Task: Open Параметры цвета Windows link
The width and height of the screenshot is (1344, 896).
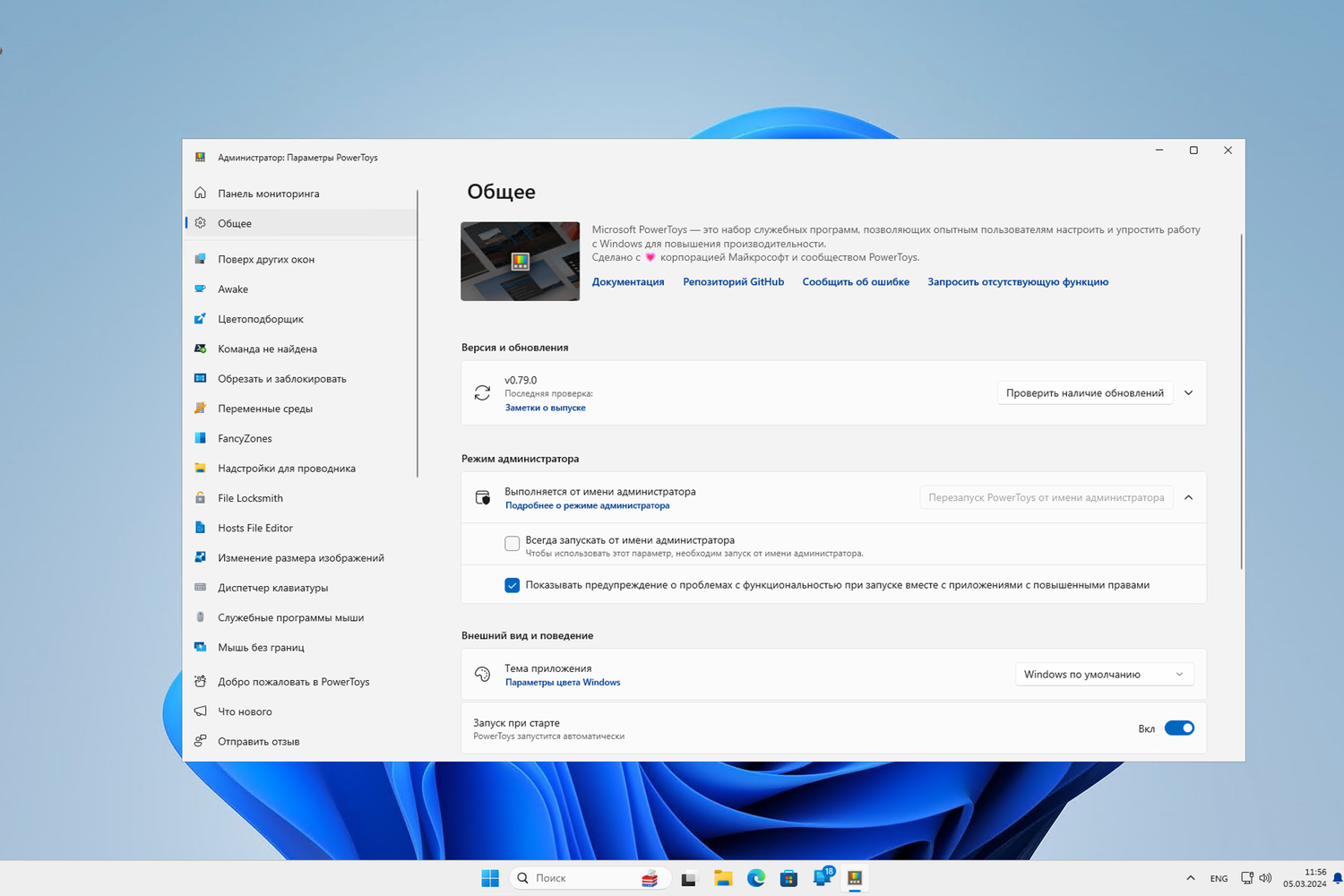Action: 563,683
